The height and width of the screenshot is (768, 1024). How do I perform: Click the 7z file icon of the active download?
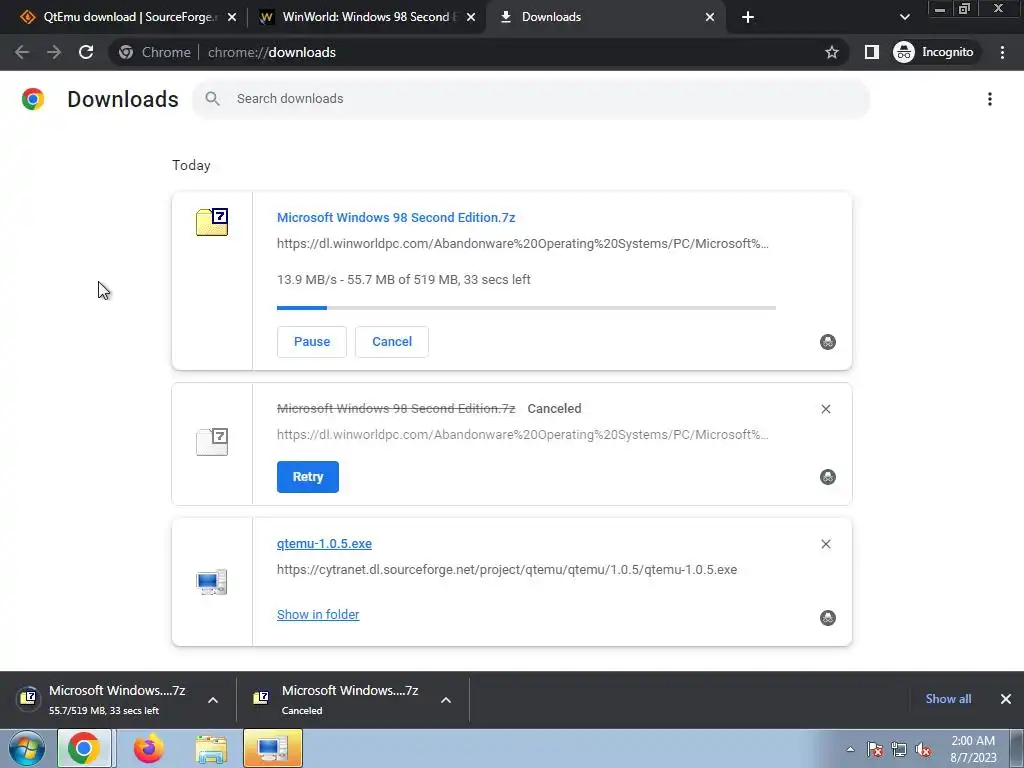[x=212, y=222]
